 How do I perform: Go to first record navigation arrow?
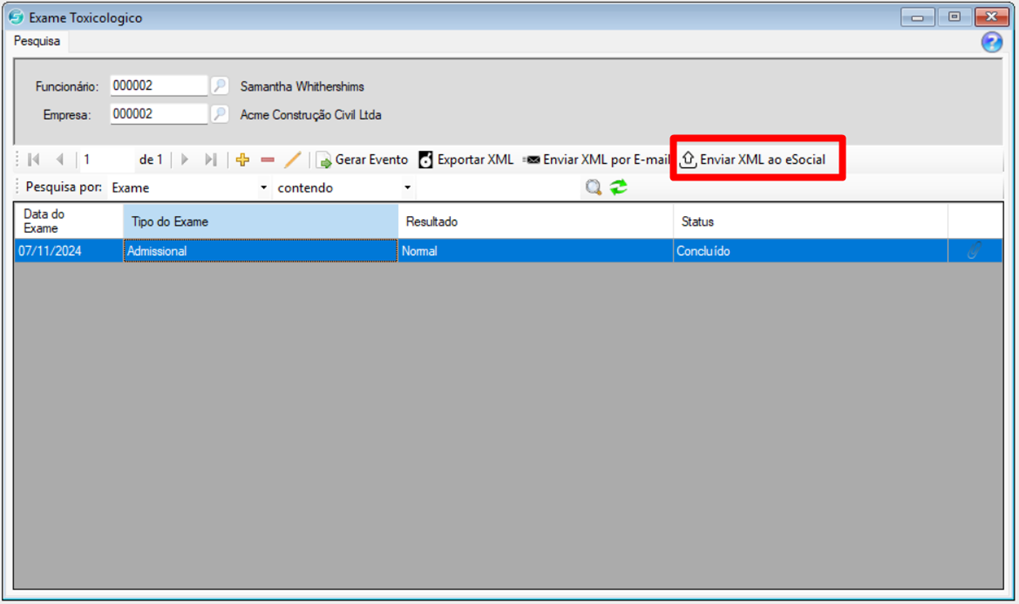[x=34, y=159]
